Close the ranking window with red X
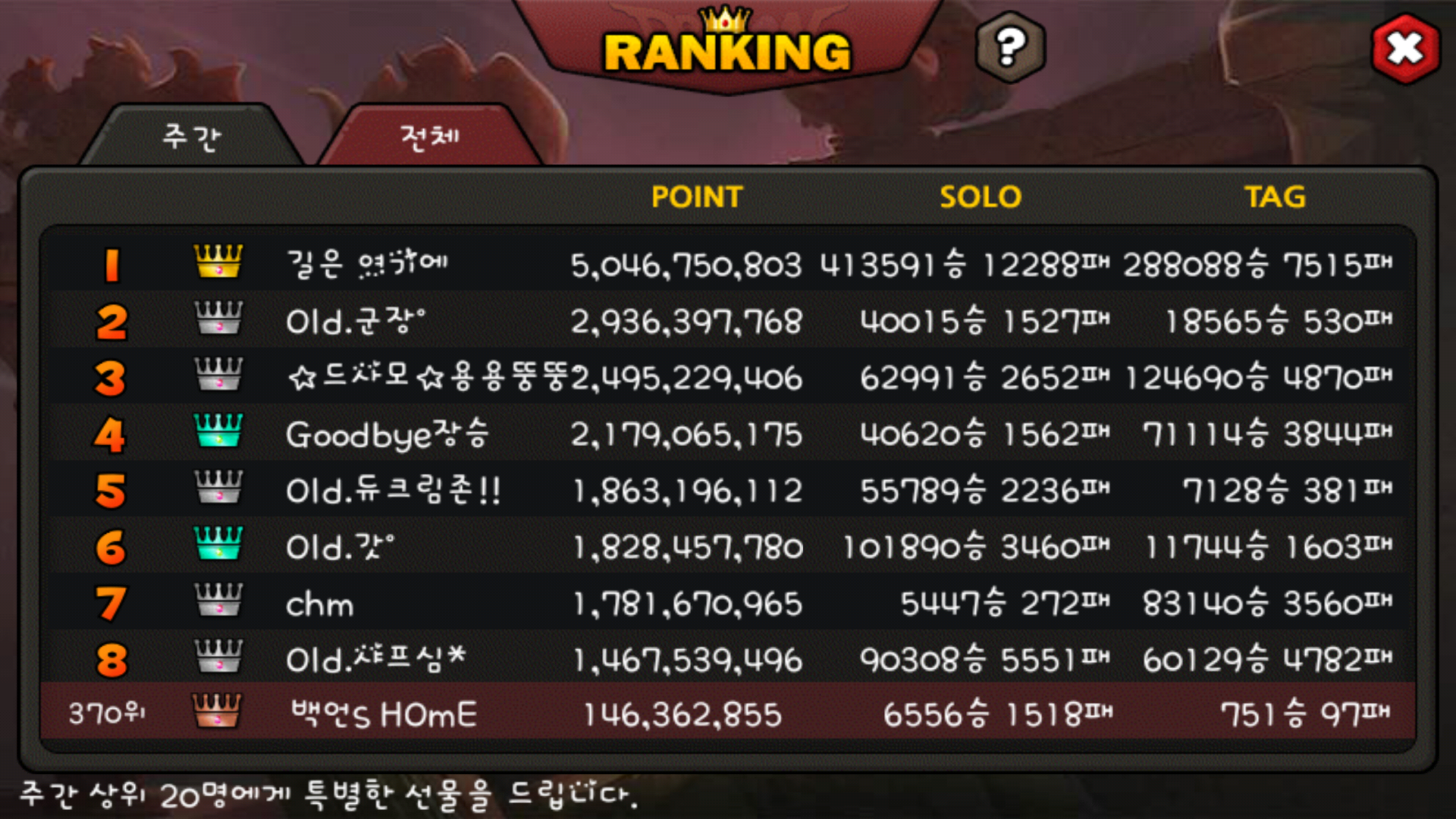The height and width of the screenshot is (819, 1456). [1406, 49]
